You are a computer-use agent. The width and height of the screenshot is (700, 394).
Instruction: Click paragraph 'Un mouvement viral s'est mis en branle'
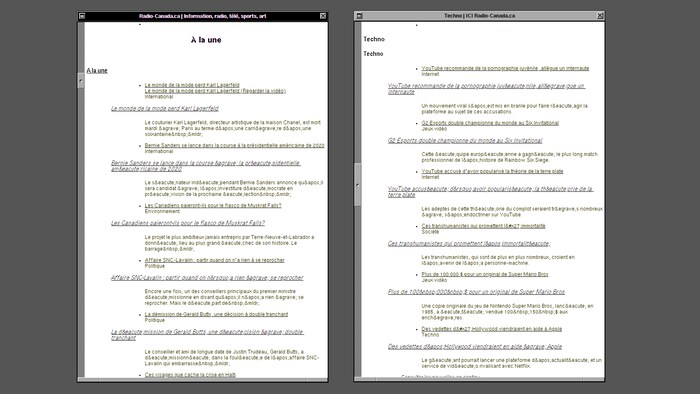coord(504,109)
